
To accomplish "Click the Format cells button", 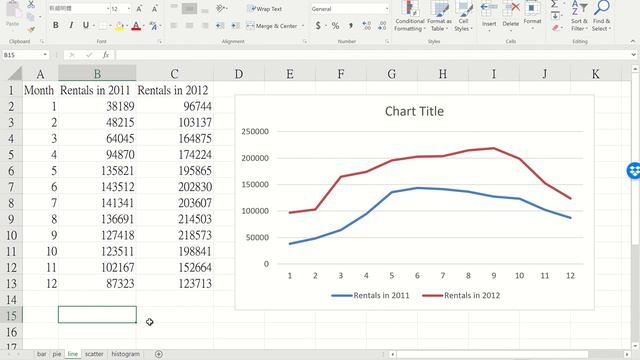I will click(x=532, y=16).
